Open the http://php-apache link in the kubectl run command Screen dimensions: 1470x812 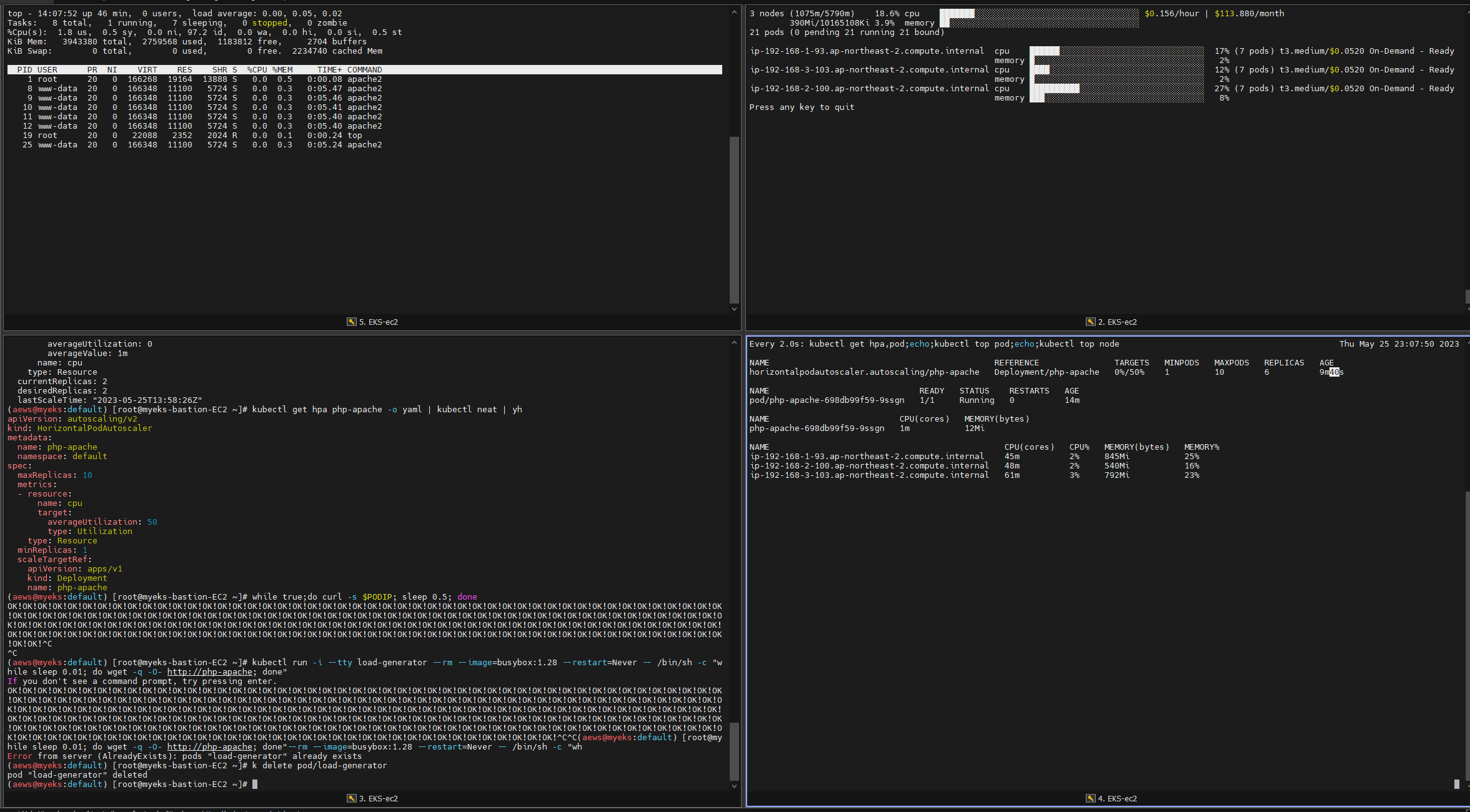210,671
